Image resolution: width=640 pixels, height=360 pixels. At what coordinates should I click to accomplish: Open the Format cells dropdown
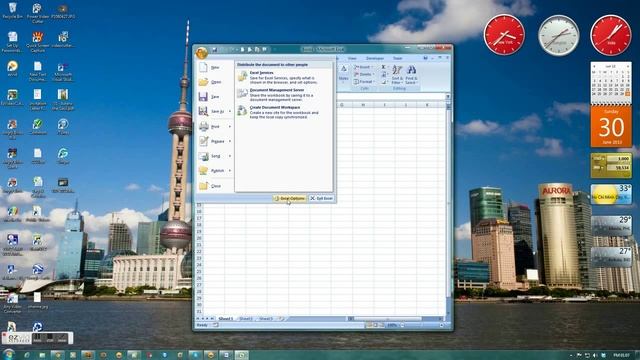tap(363, 82)
